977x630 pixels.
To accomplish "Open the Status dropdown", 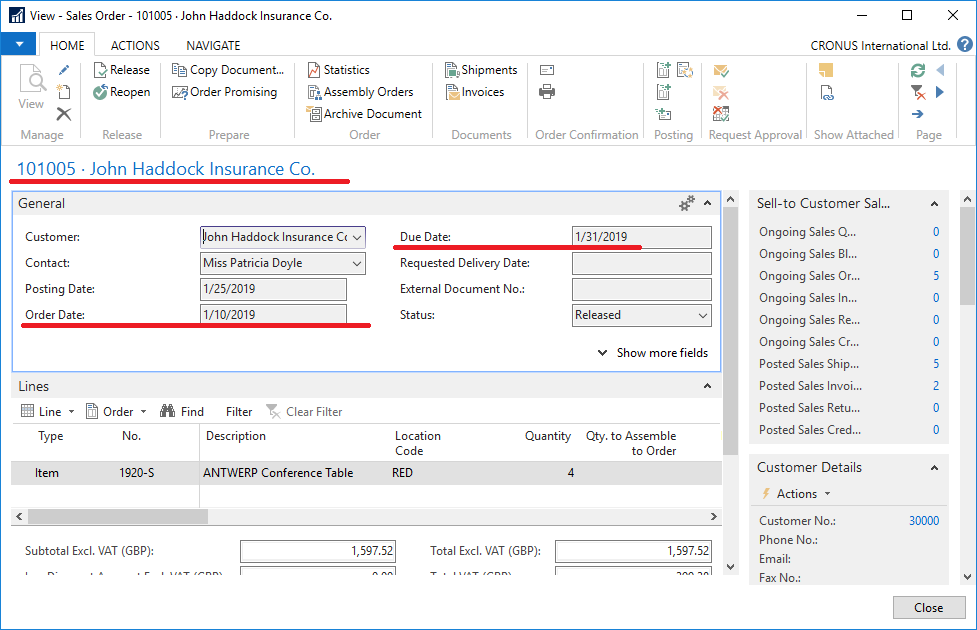I will coord(703,315).
